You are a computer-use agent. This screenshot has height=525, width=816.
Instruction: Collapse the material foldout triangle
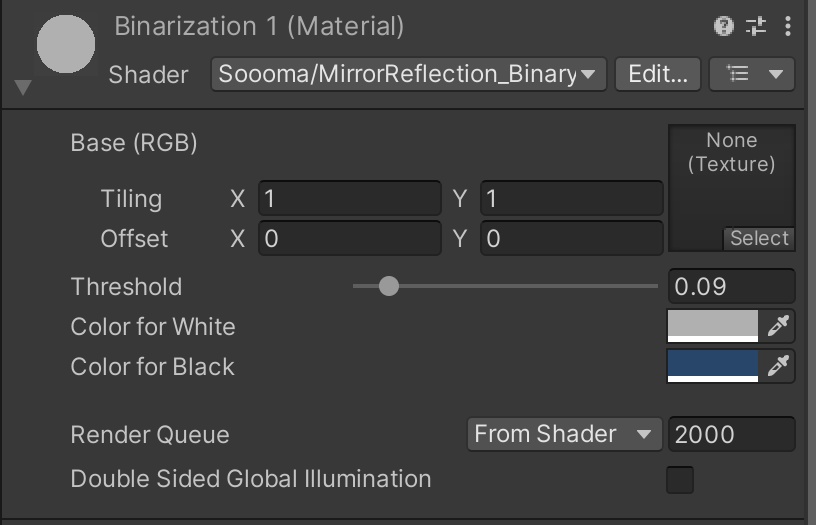coord(23,88)
